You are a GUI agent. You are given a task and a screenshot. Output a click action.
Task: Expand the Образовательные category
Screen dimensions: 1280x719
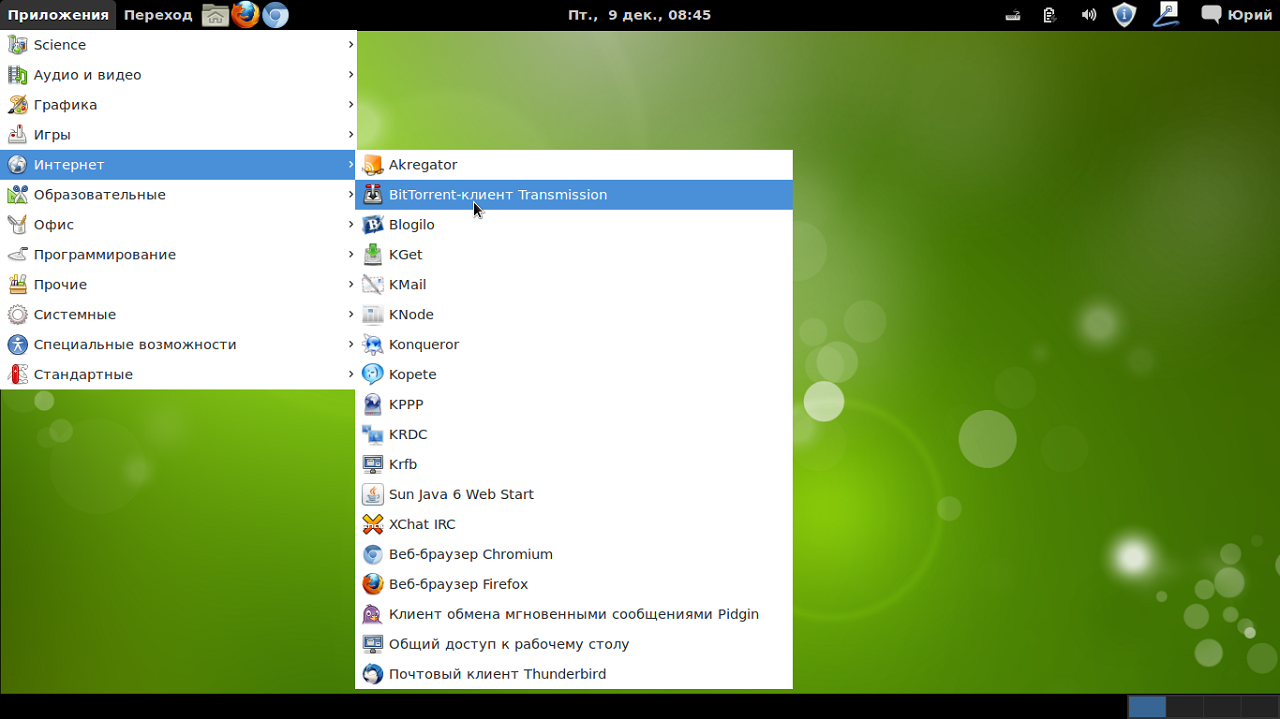tap(179, 195)
